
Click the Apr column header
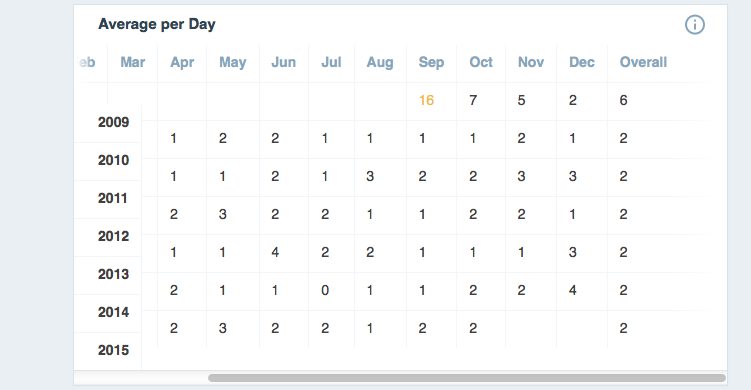point(182,62)
